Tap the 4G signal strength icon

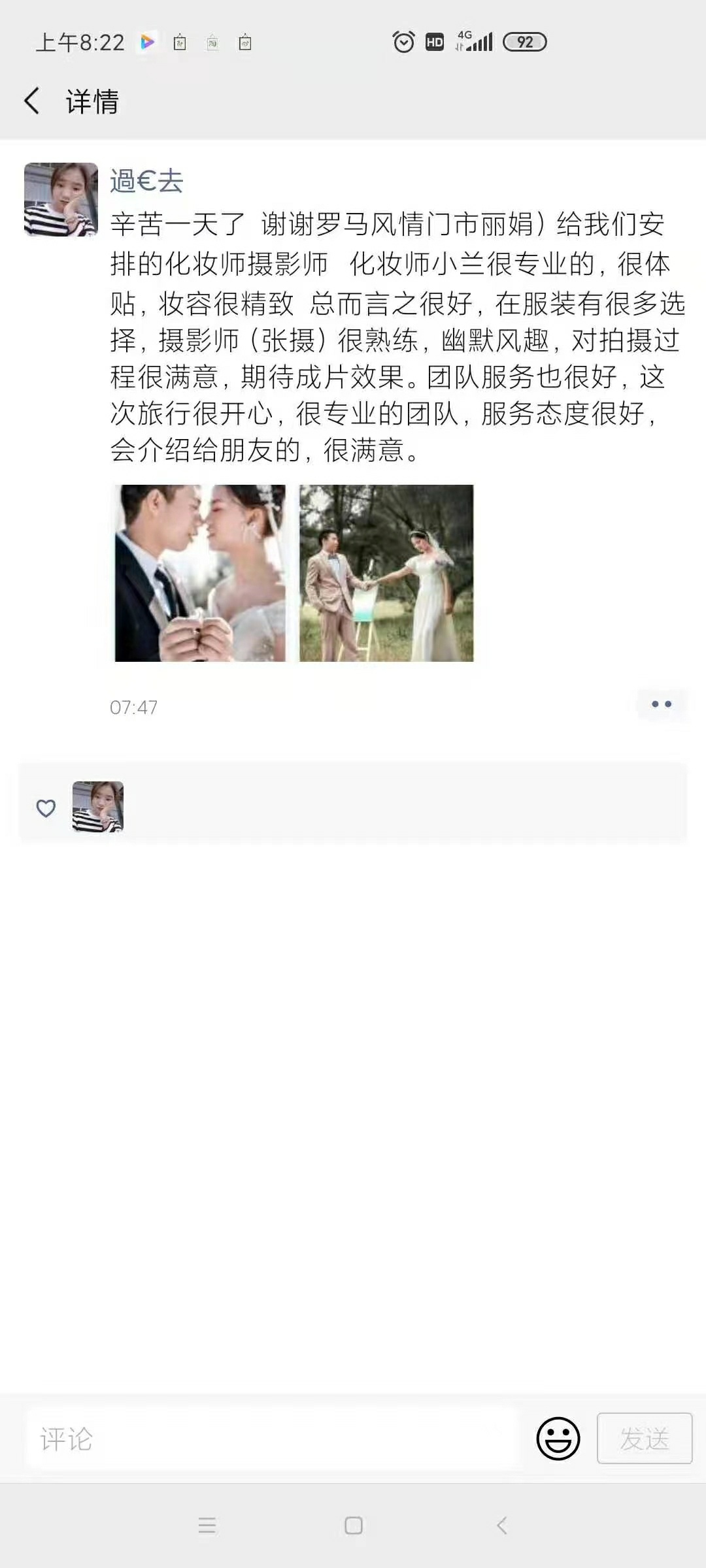click(475, 41)
